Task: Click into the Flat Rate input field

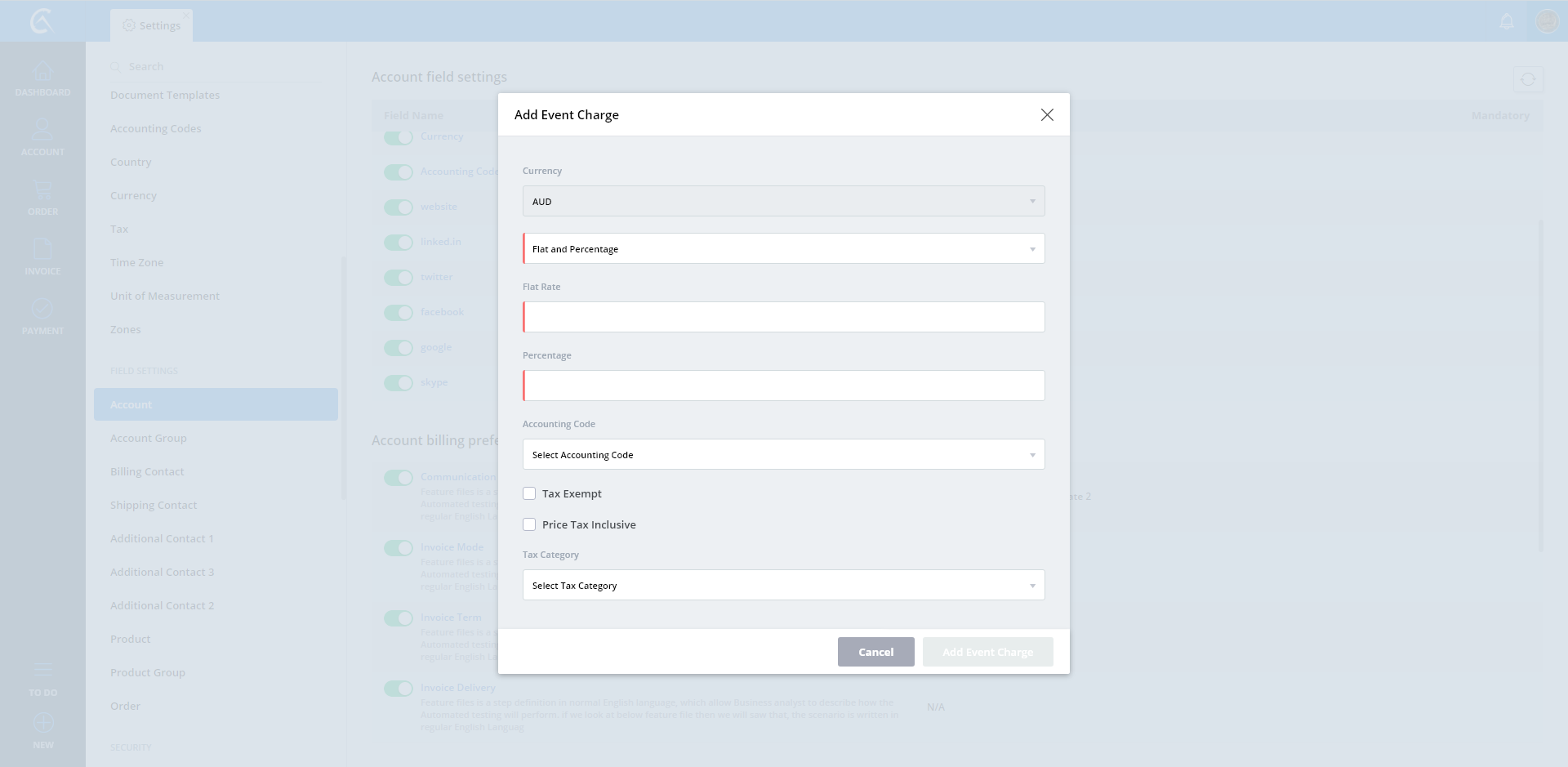Action: tap(784, 317)
